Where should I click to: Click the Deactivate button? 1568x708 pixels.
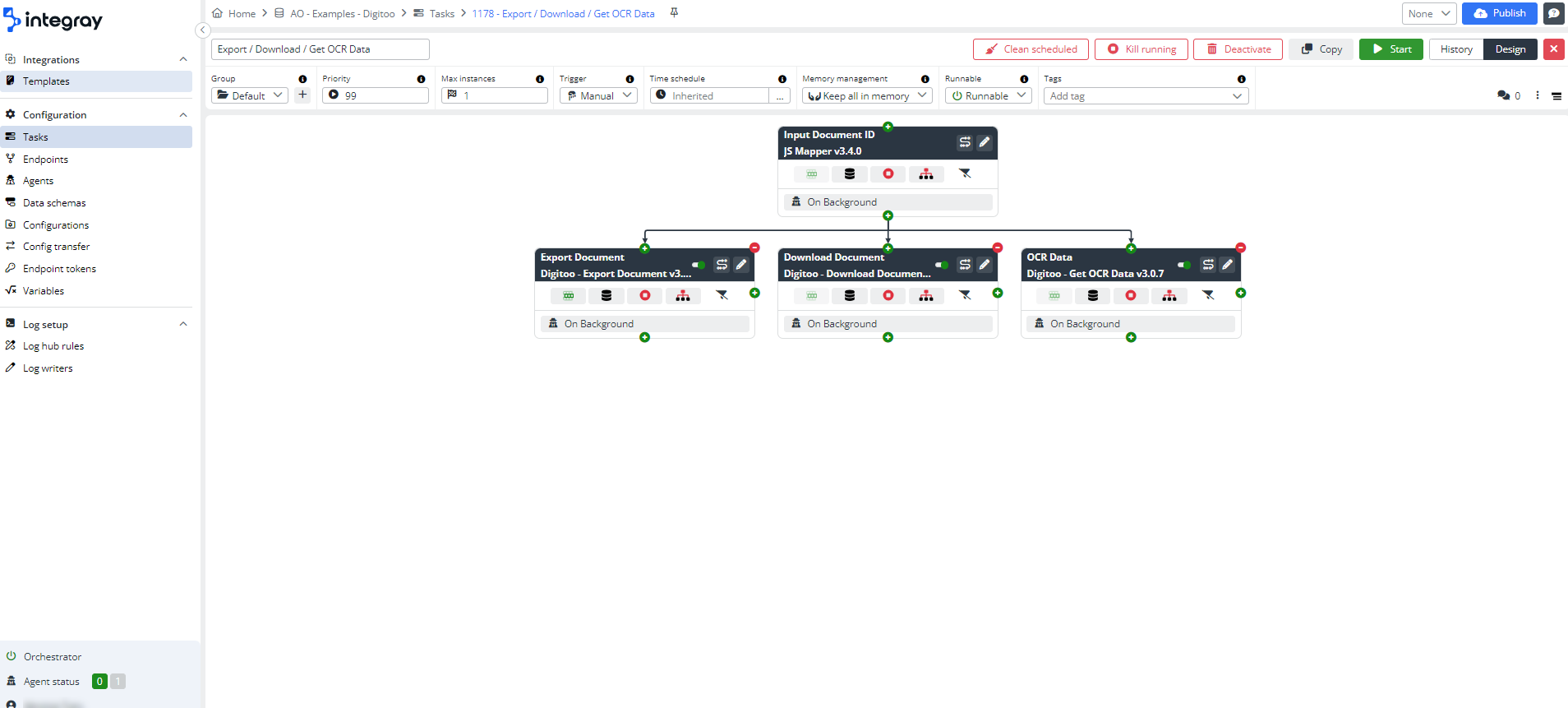coord(1238,49)
